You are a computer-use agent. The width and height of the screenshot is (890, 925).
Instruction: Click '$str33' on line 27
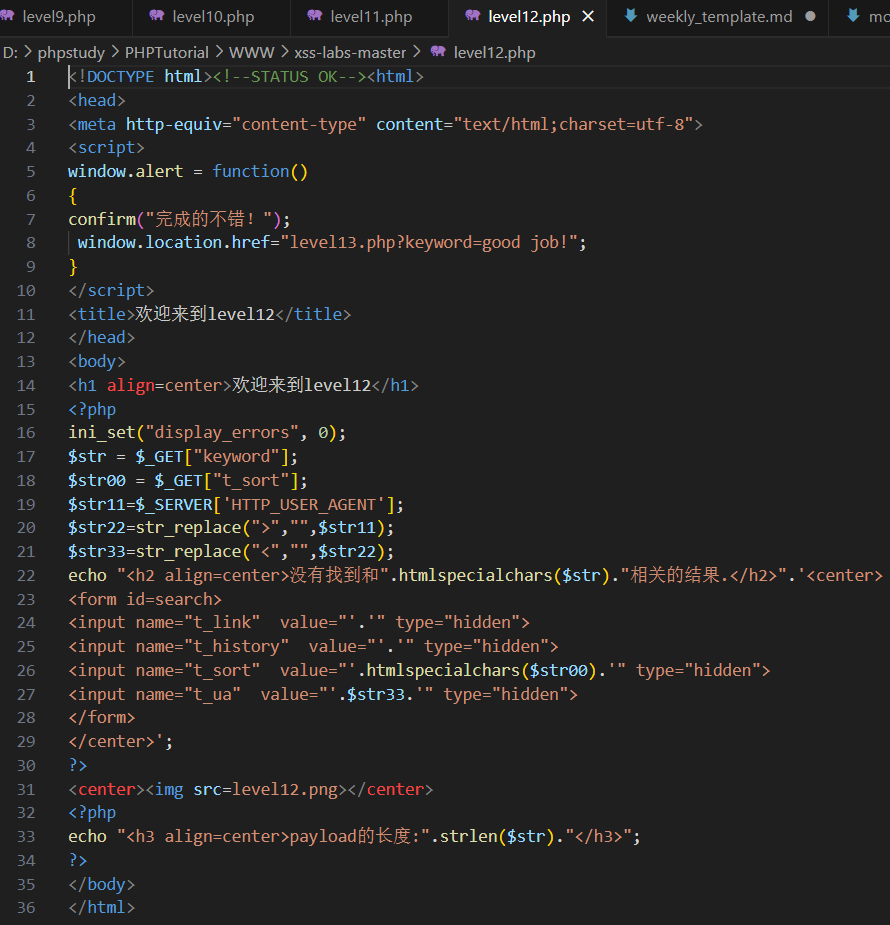(376, 694)
